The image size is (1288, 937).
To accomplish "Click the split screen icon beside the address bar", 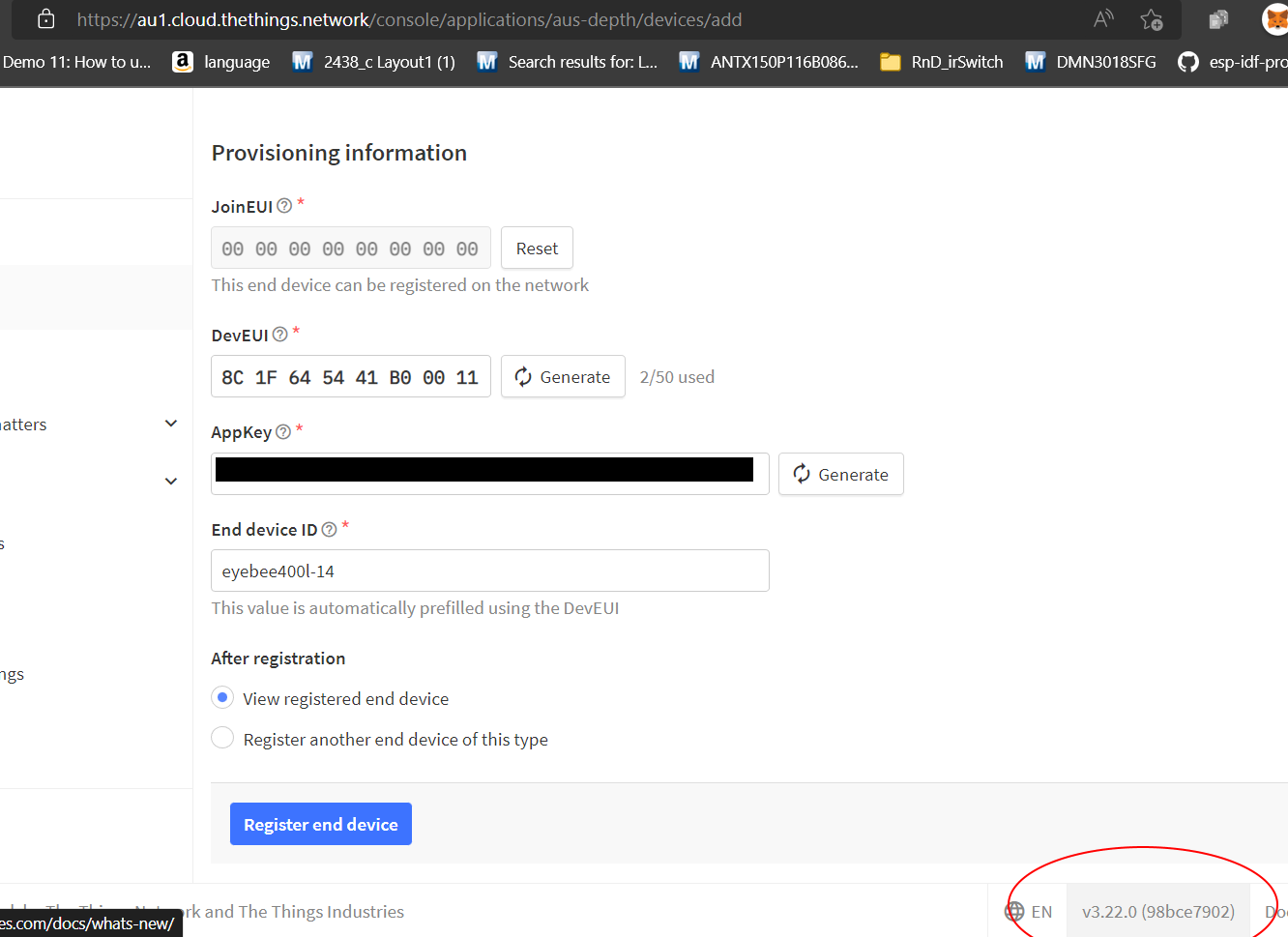I will point(1217,18).
